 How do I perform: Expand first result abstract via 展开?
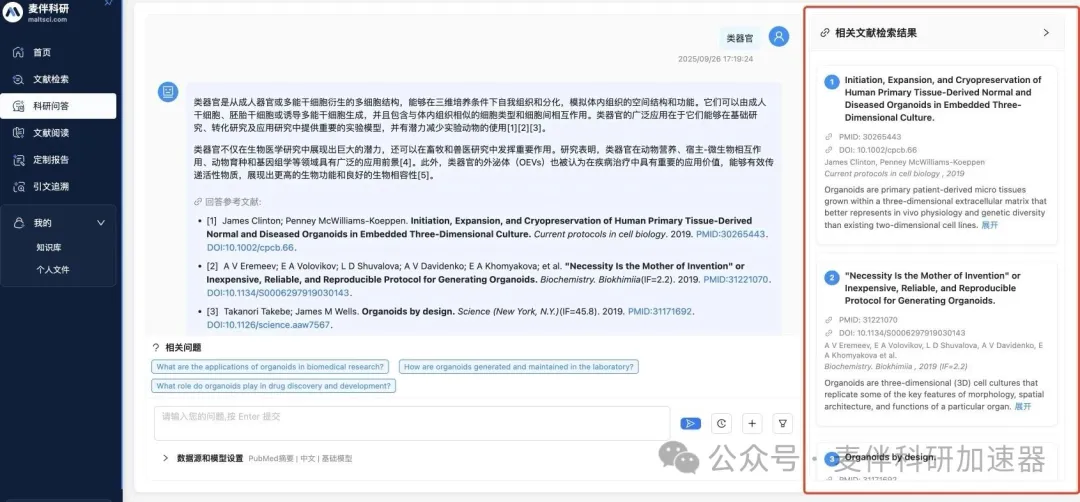pos(989,225)
